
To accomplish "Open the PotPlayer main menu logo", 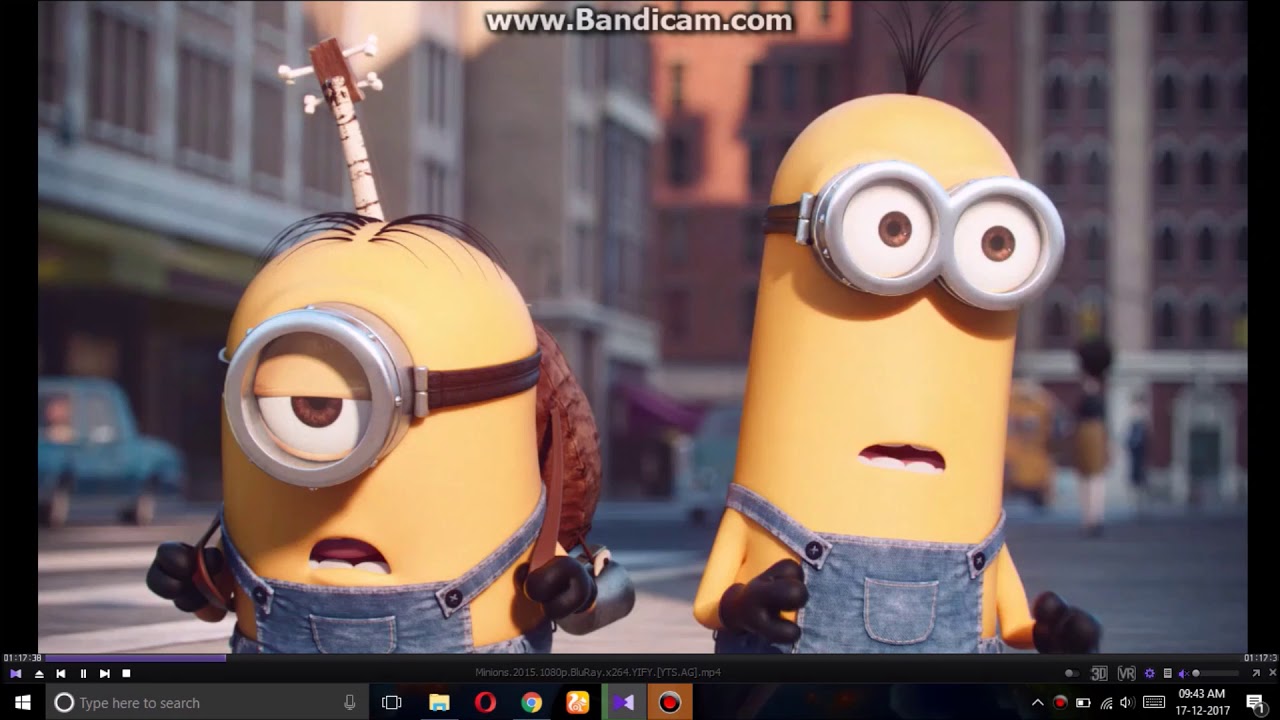I will (x=15, y=673).
